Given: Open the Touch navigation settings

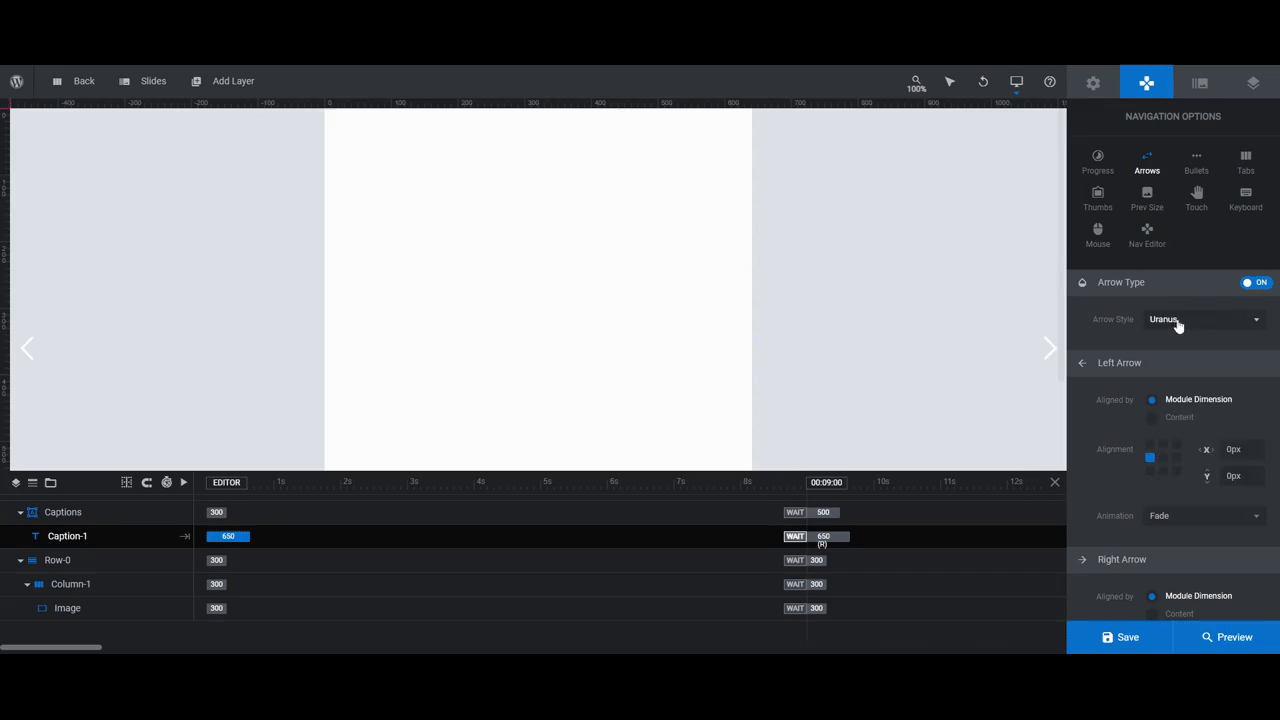Looking at the screenshot, I should point(1196,198).
